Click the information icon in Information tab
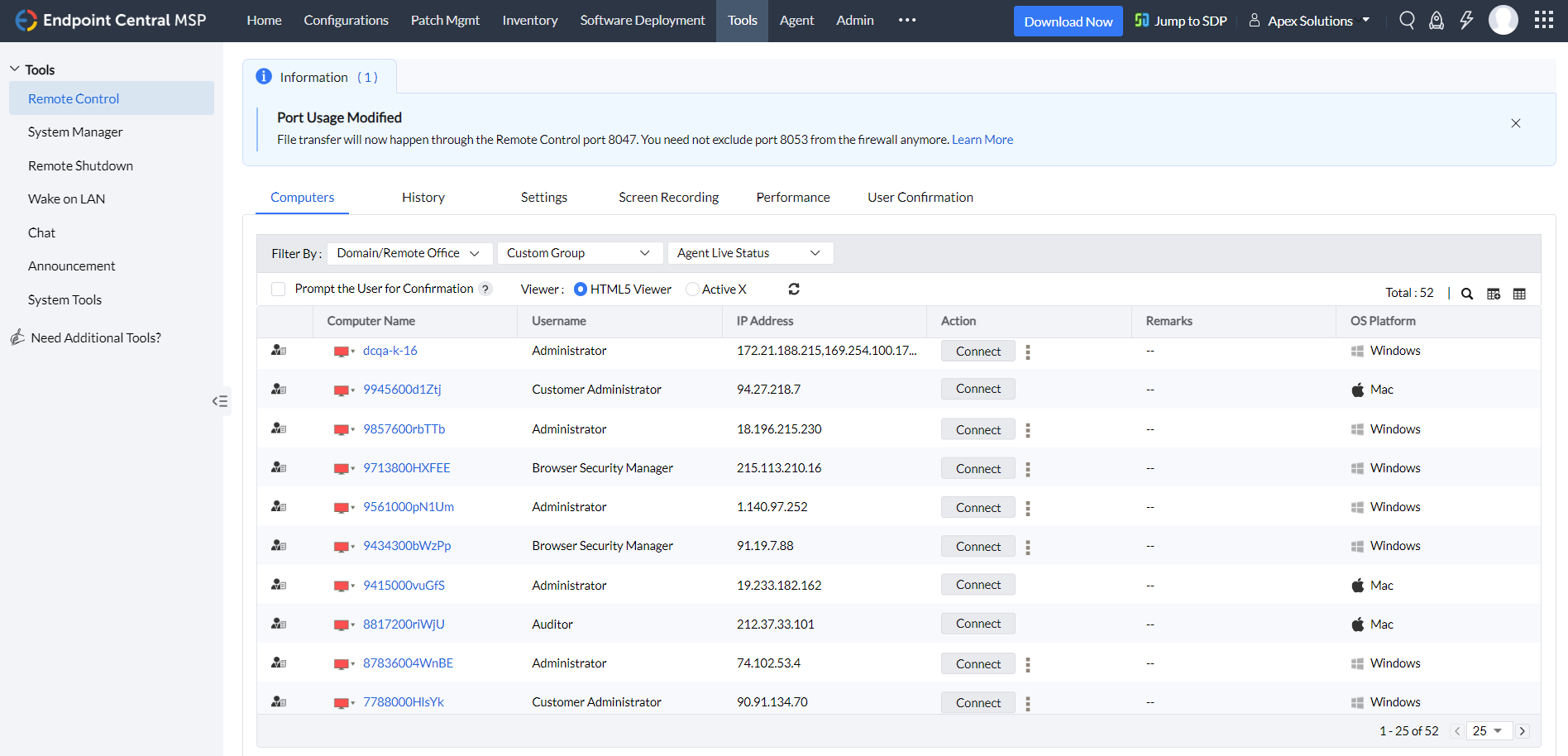Viewport: 1568px width, 756px height. coord(264,76)
